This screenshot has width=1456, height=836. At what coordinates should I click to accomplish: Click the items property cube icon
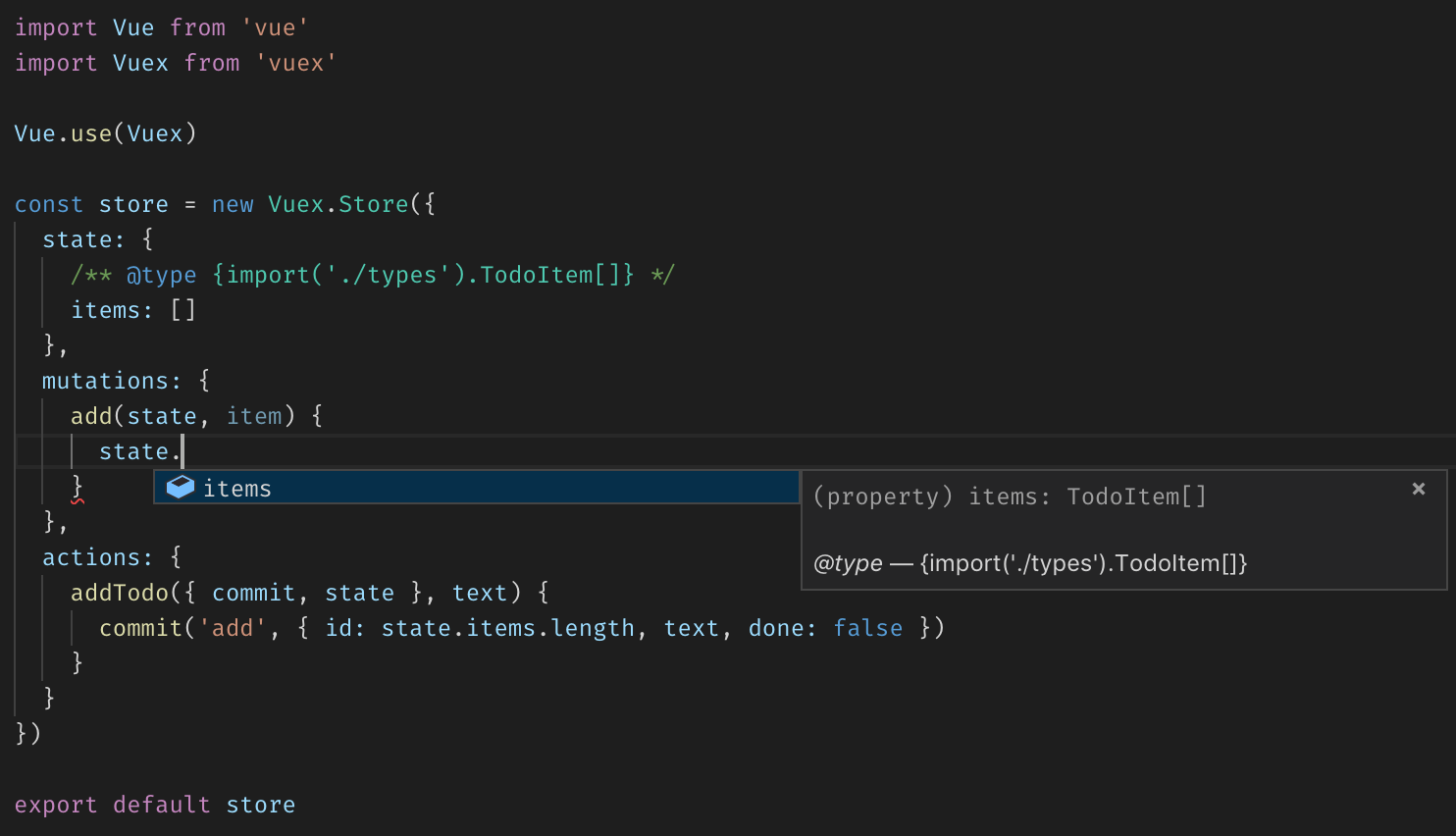[x=181, y=488]
